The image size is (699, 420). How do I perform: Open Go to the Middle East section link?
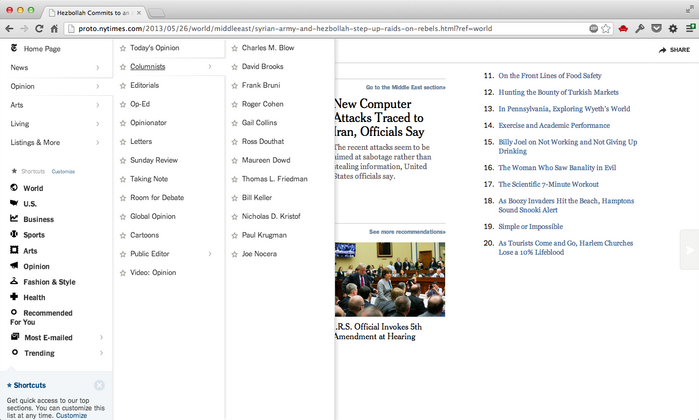click(405, 87)
